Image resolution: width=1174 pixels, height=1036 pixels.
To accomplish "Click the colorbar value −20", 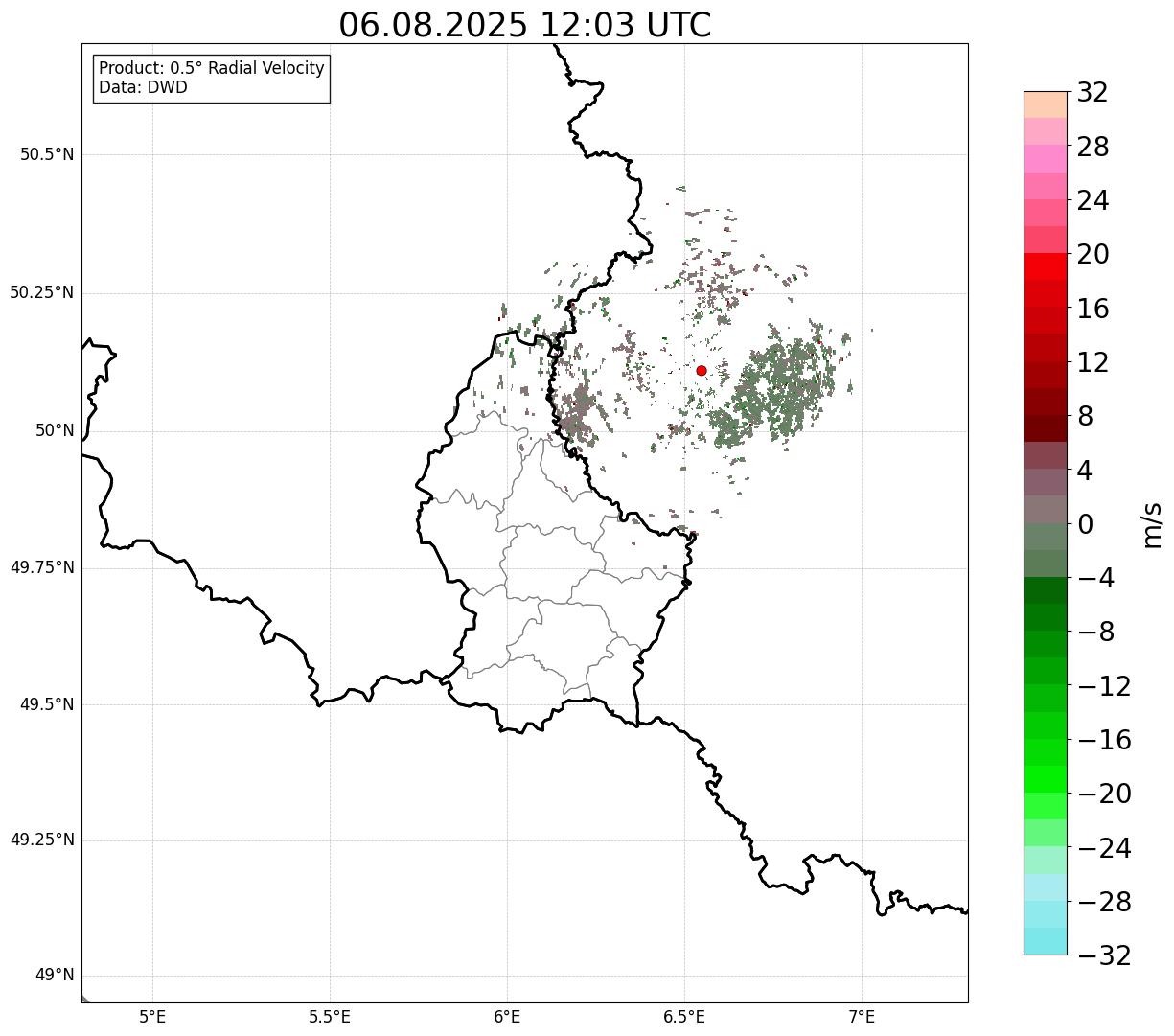I will coord(1104,794).
